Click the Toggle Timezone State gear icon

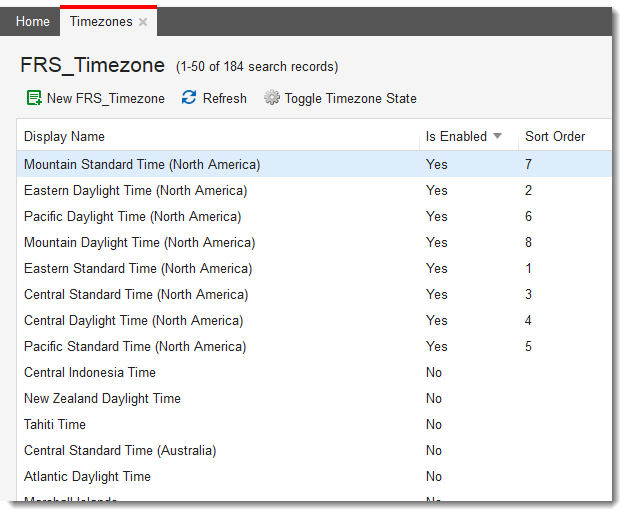[272, 98]
